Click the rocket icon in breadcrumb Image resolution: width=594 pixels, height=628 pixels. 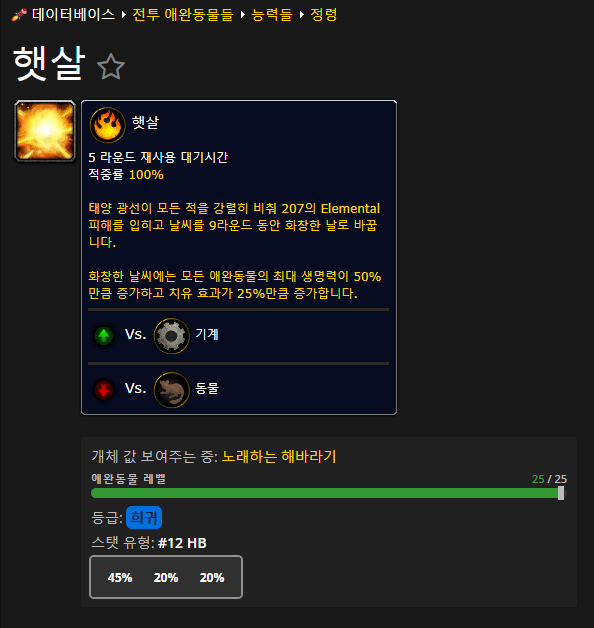19,15
